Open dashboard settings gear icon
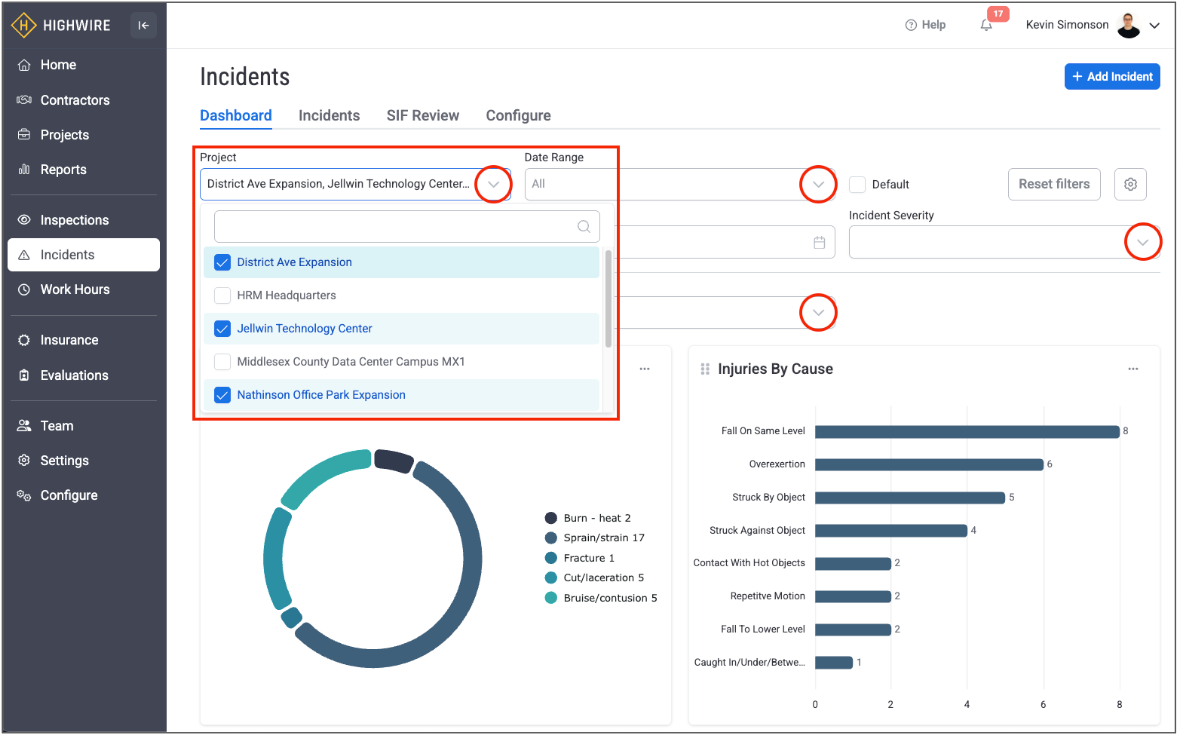1178x736 pixels. click(1130, 184)
